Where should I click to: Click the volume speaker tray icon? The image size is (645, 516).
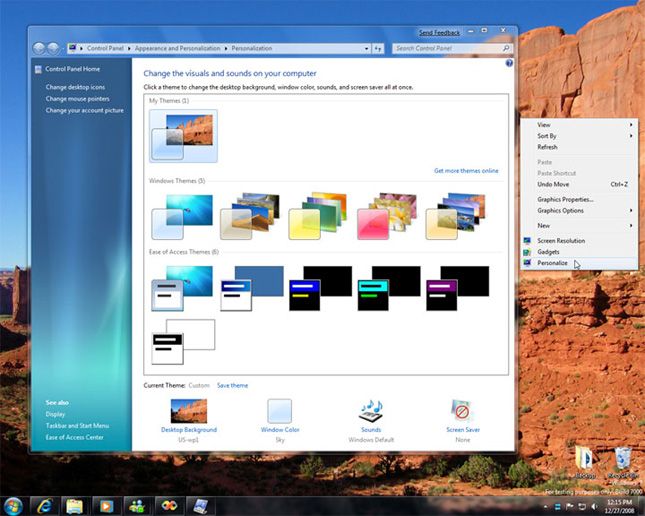click(x=594, y=506)
